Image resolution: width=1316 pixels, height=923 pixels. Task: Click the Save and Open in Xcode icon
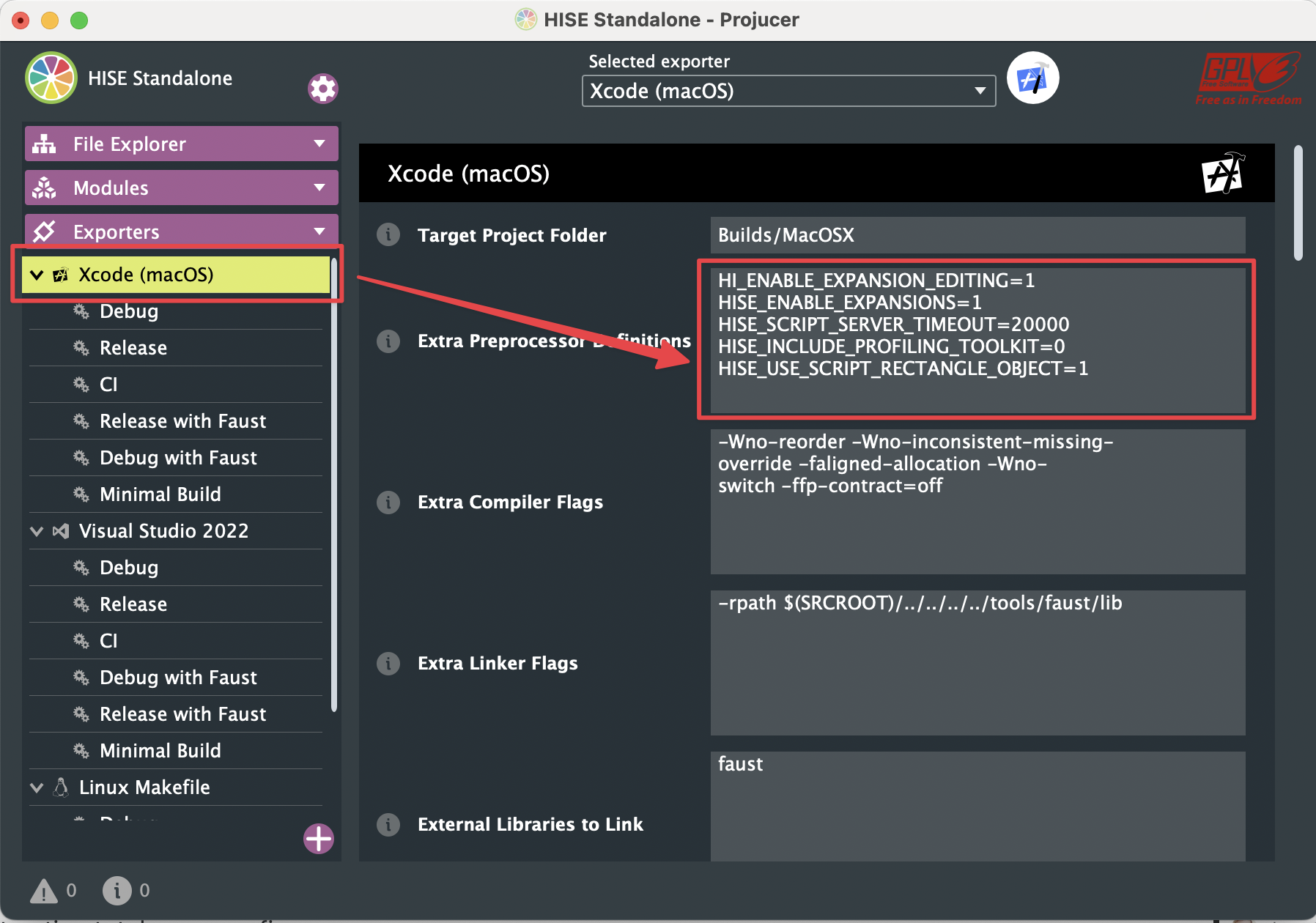pyautogui.click(x=1032, y=78)
